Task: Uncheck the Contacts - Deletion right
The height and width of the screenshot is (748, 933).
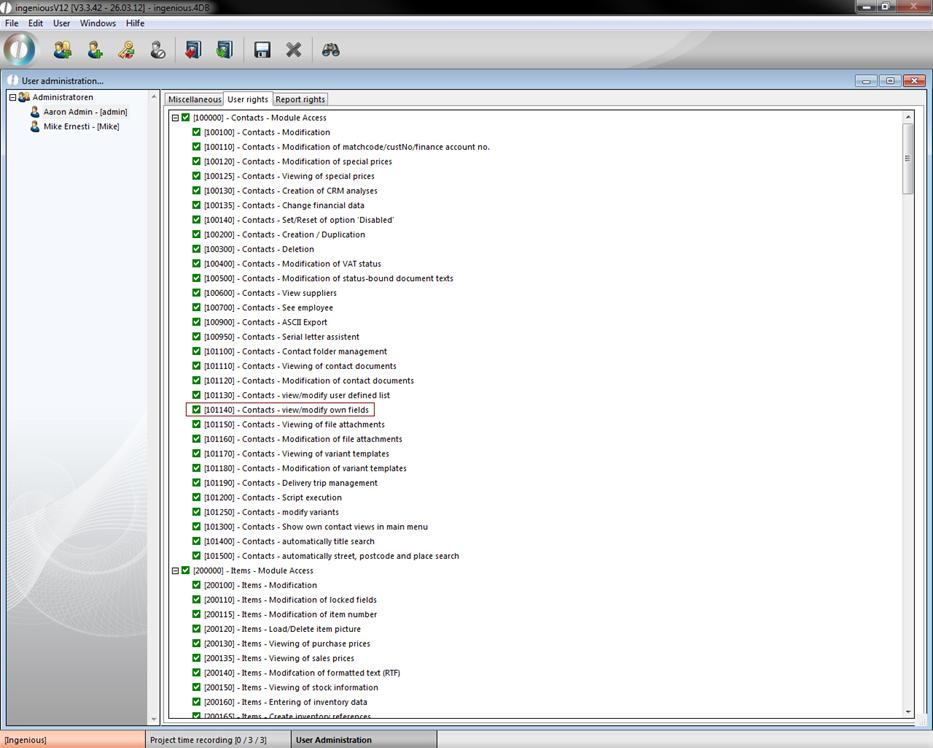Action: (197, 249)
